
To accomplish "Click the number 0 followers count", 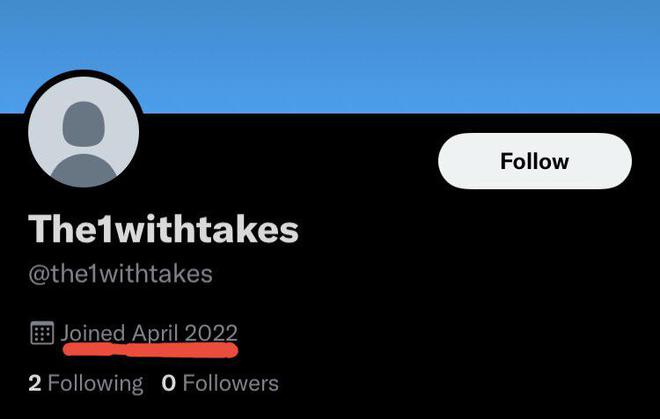I will [x=168, y=384].
